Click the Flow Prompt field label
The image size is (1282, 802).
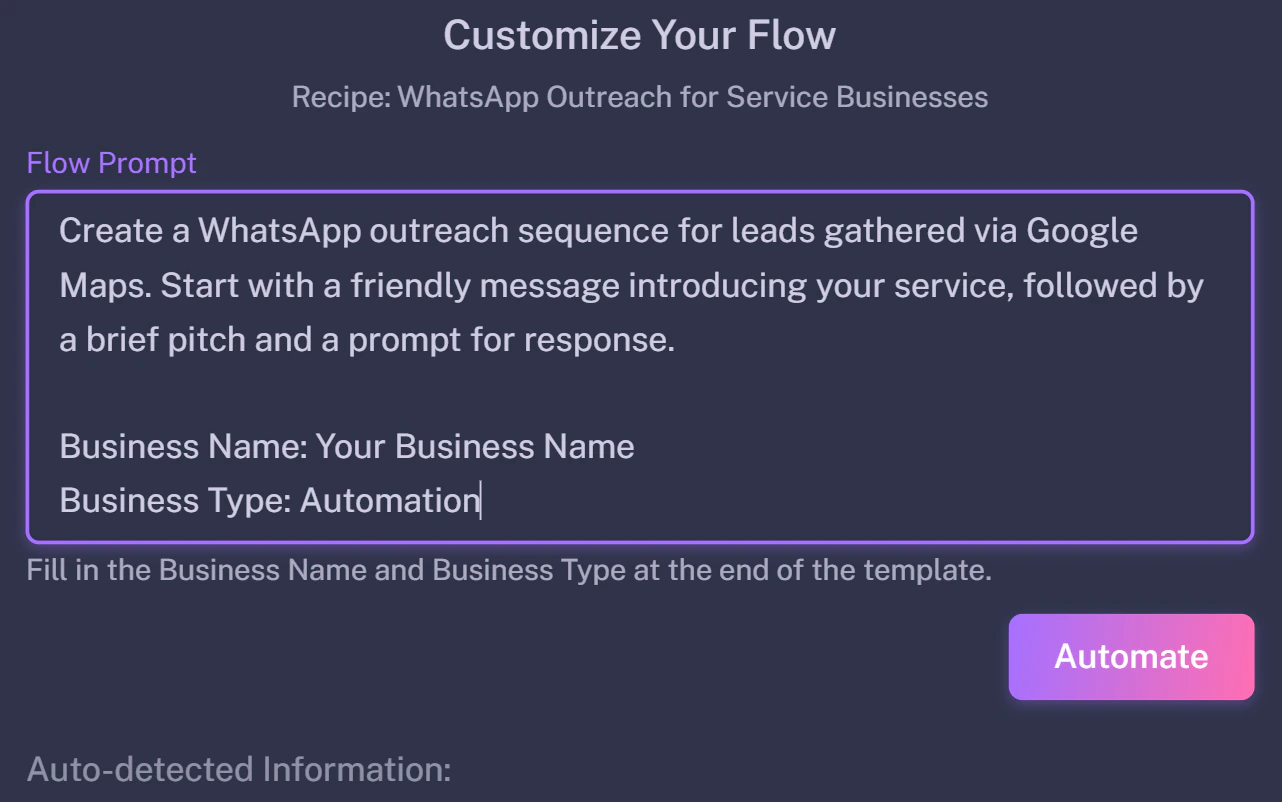click(112, 163)
